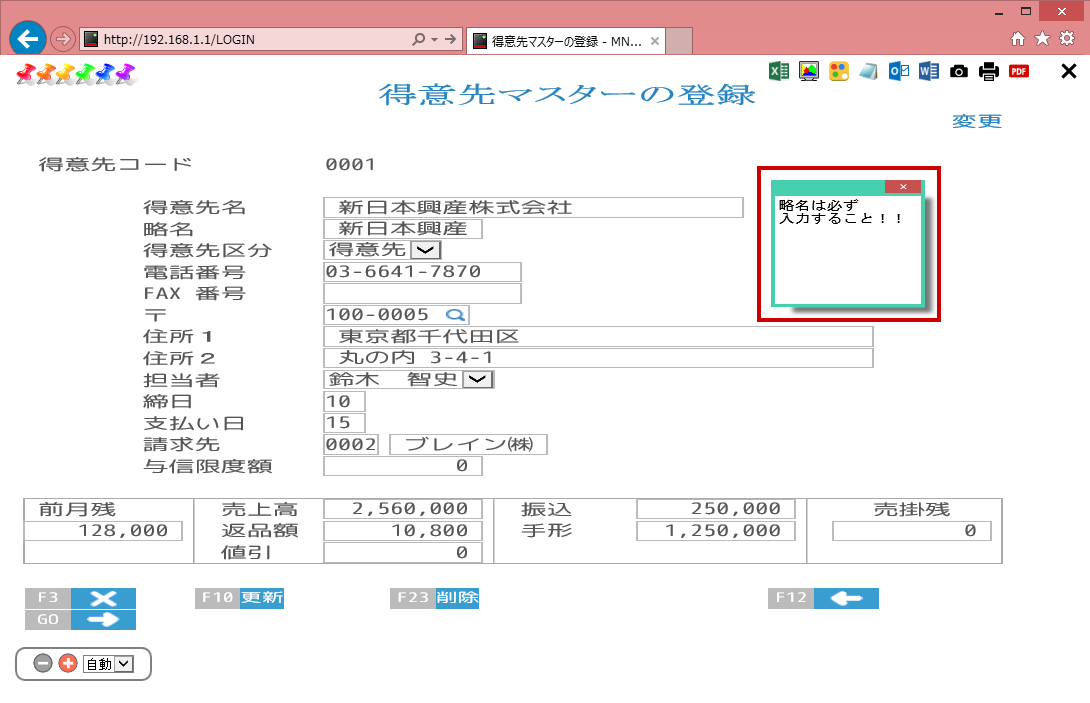
Task: Click the gray minus zoom-out button
Action: [x=43, y=663]
